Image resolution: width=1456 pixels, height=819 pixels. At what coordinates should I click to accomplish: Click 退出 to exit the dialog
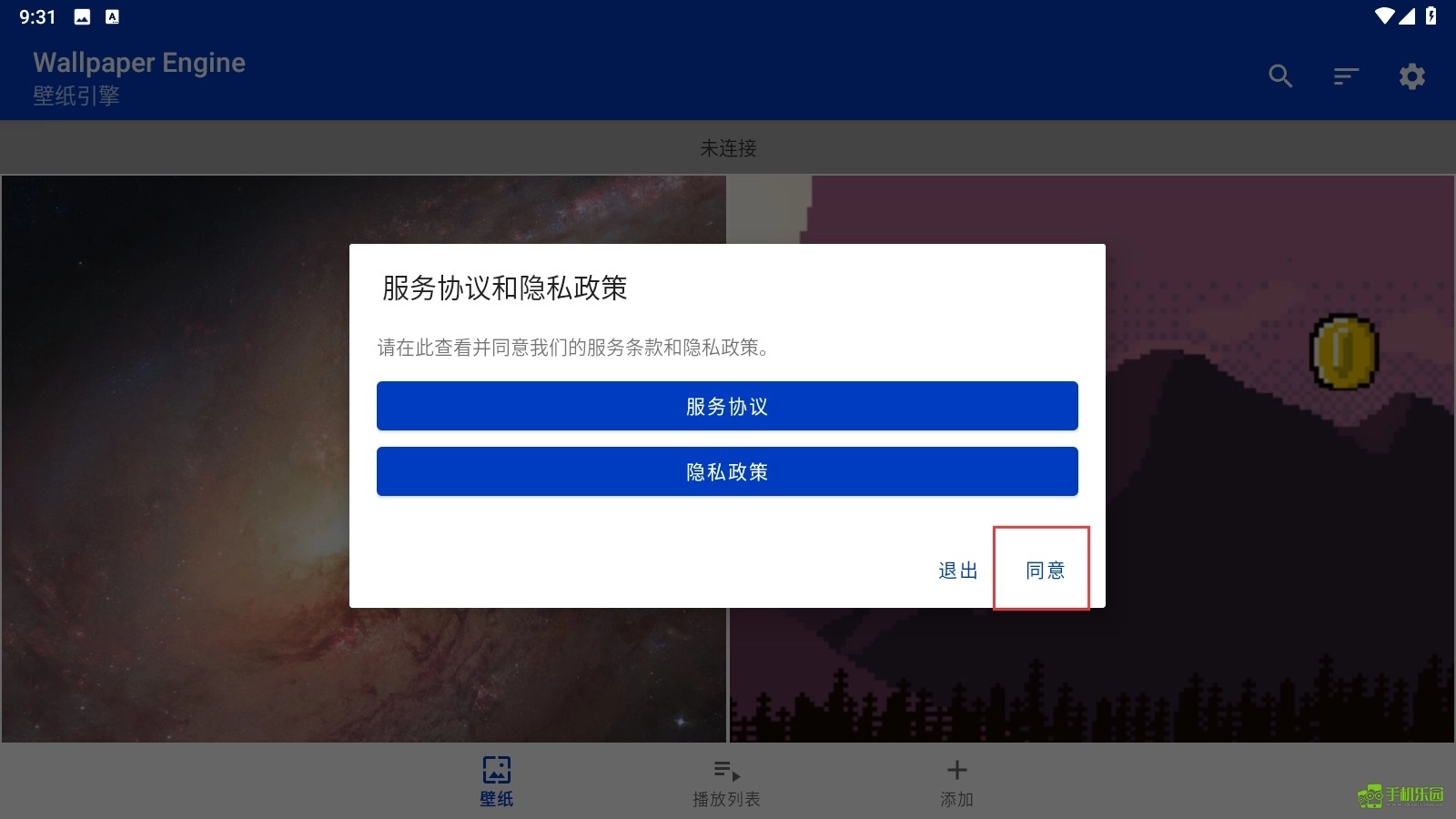click(x=958, y=571)
